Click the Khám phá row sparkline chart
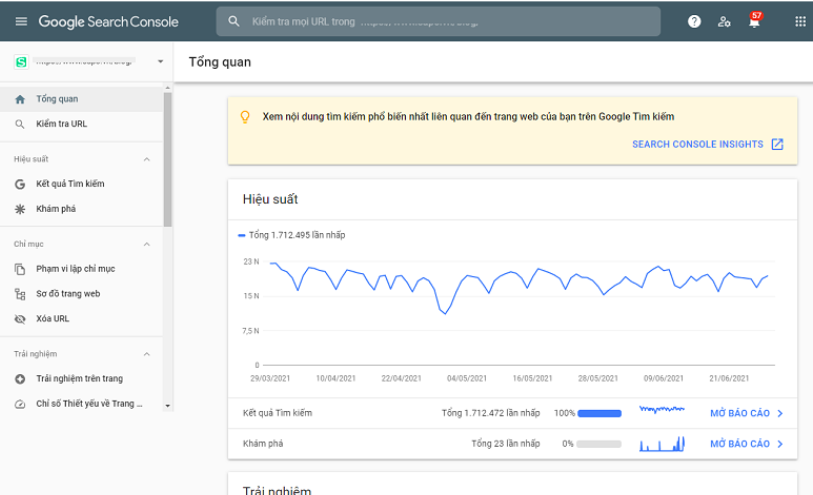Image resolution: width=813 pixels, height=495 pixels. click(x=662, y=444)
